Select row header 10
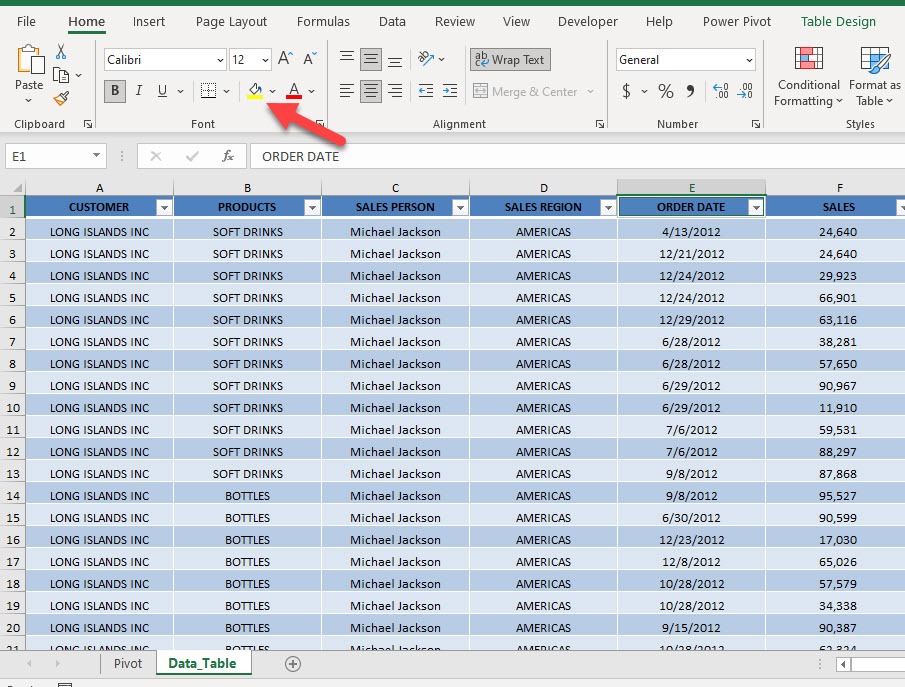Viewport: 905px width, 687px height. click(13, 408)
